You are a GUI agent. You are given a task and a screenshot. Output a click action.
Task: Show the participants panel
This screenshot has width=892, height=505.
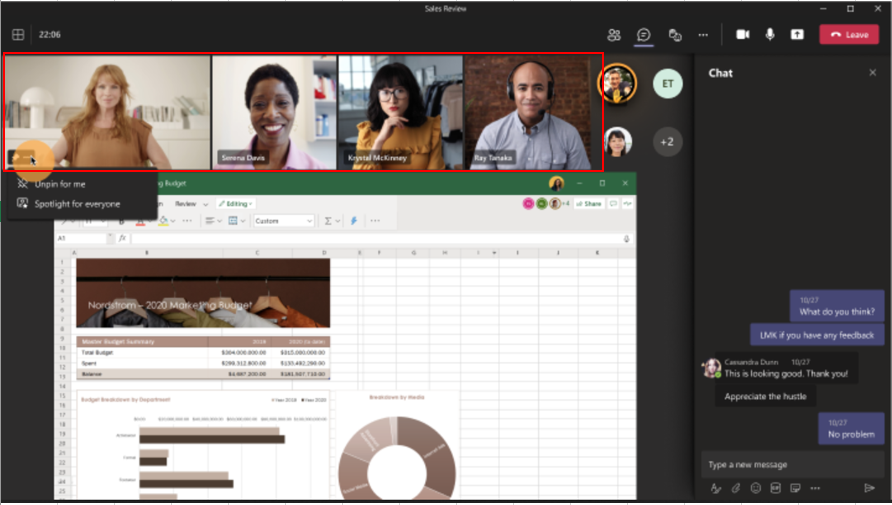tap(614, 35)
